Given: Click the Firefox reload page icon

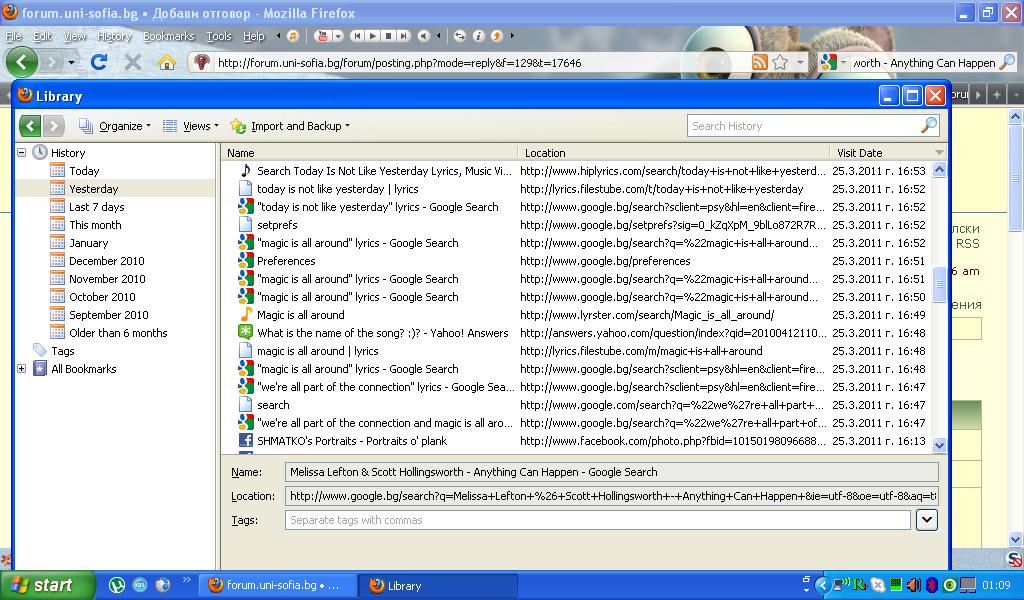Looking at the screenshot, I should [99, 62].
